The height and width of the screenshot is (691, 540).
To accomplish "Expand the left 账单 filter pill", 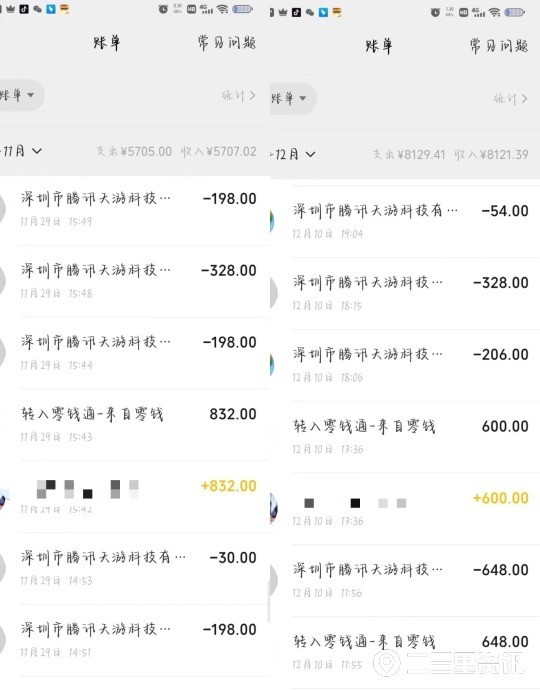I will click(19, 95).
